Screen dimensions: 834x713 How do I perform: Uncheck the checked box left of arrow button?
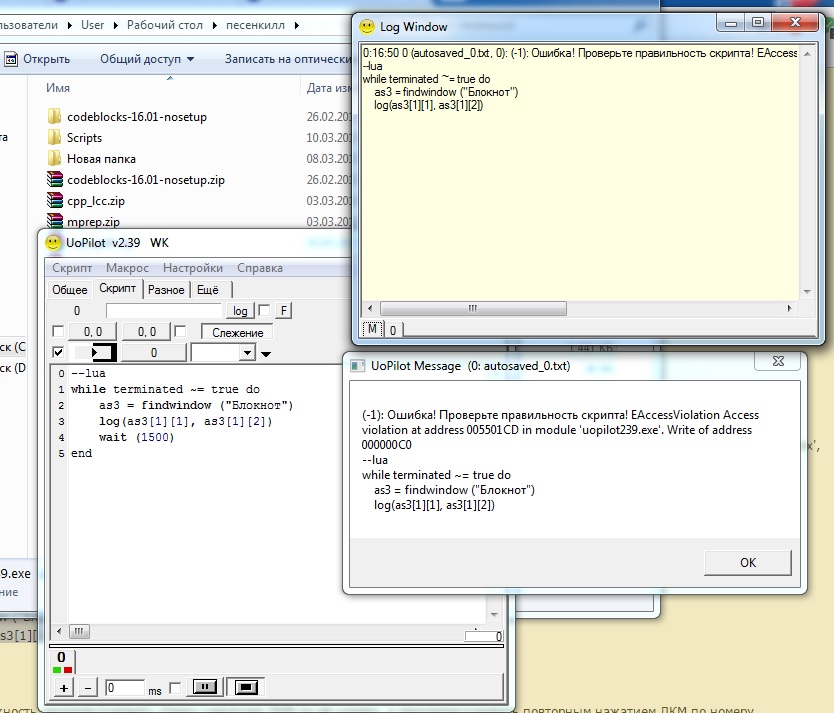(58, 352)
